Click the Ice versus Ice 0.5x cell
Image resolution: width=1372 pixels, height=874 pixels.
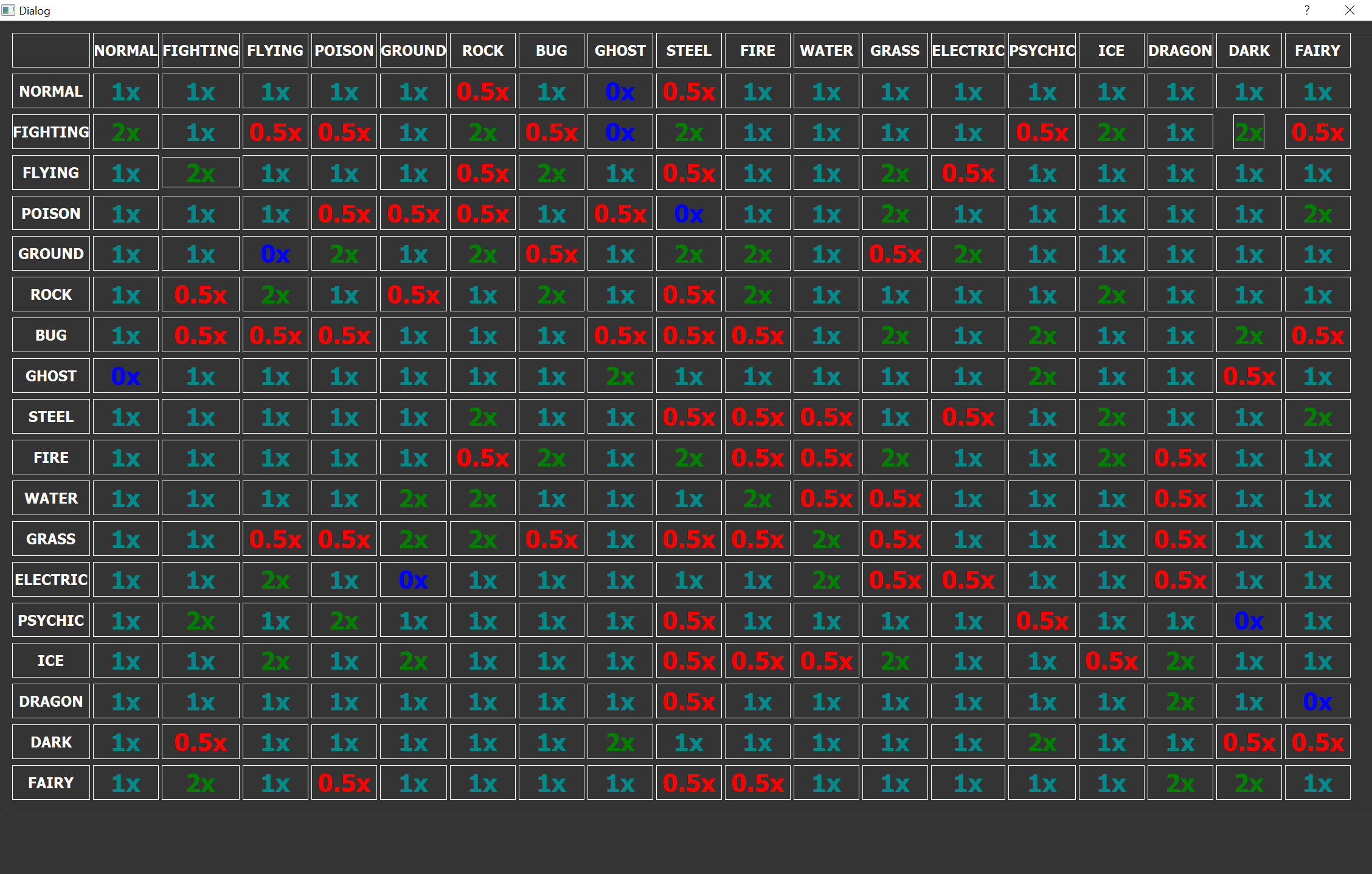(x=1111, y=661)
